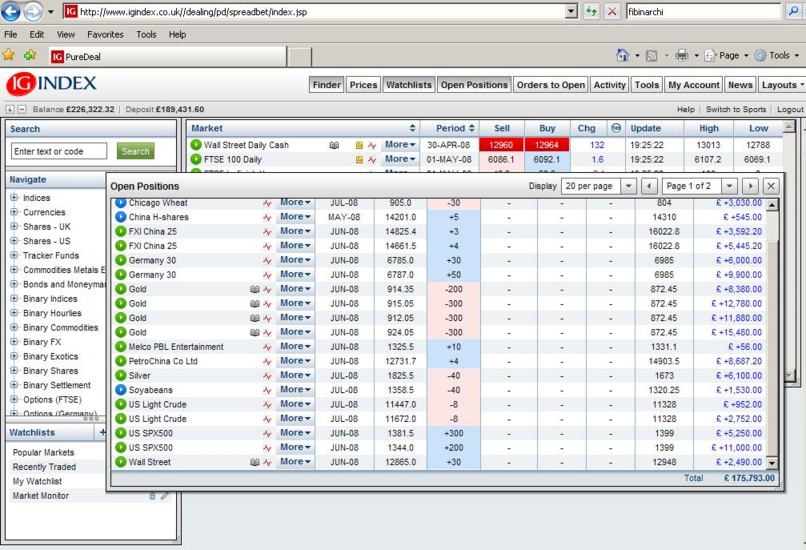Click the green Refresh page icon
806x550 pixels.
point(591,11)
